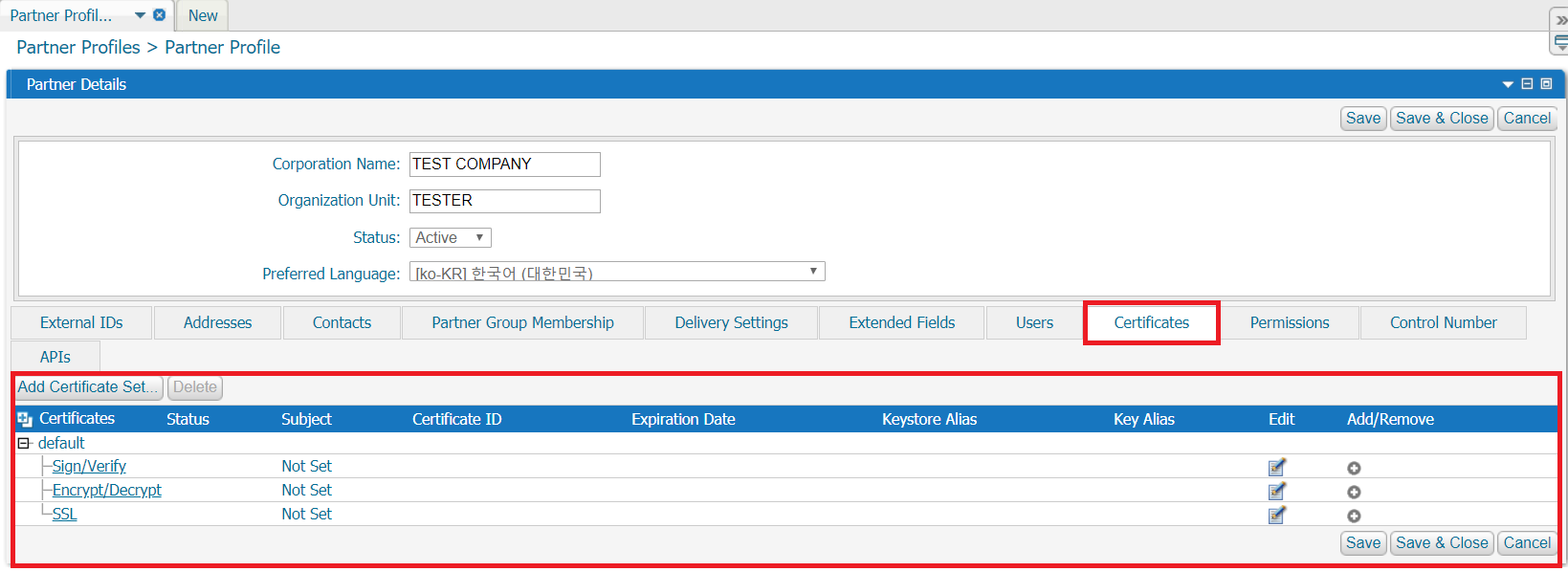Open the New tab at top
This screenshot has width=1568, height=572.
pyautogui.click(x=203, y=15)
